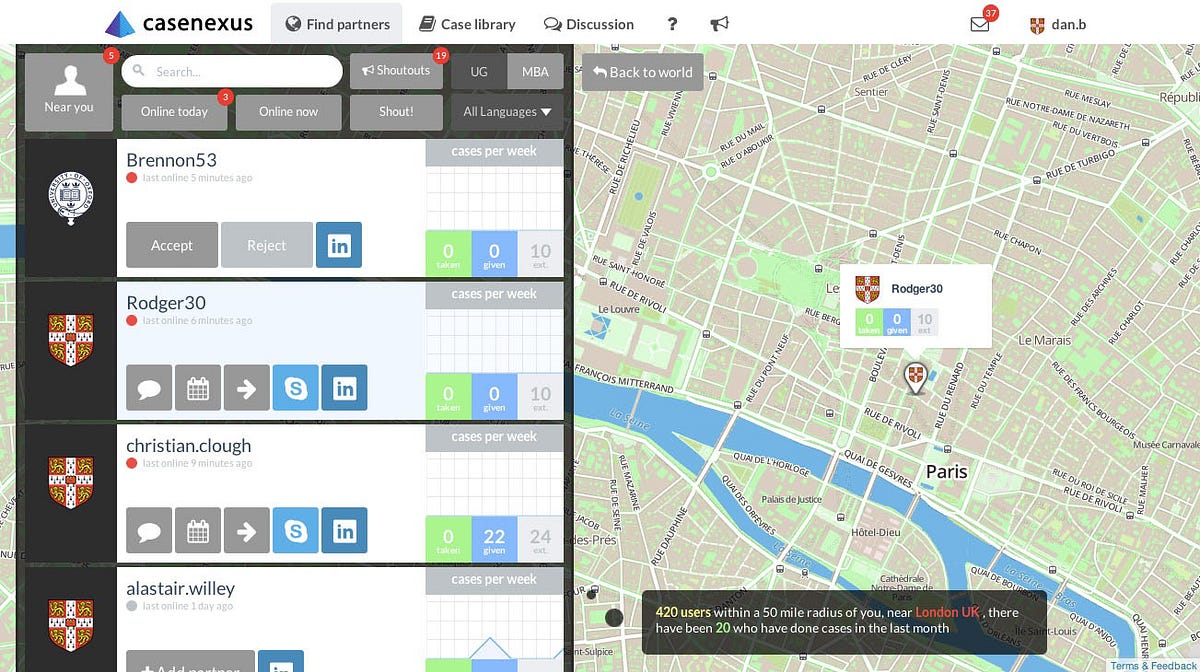This screenshot has height=672, width=1200.
Task: Click the Back to world button
Action: pos(642,72)
